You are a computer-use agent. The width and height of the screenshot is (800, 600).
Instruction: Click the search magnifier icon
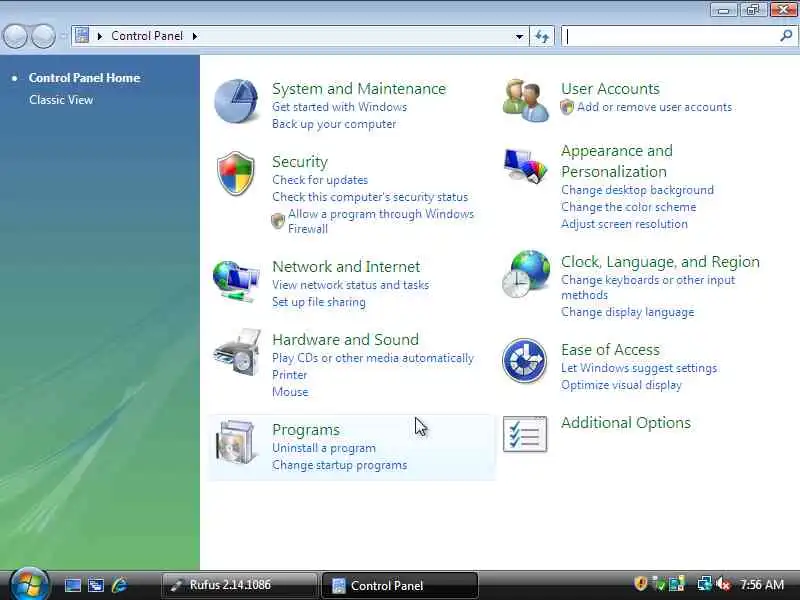pyautogui.click(x=786, y=36)
